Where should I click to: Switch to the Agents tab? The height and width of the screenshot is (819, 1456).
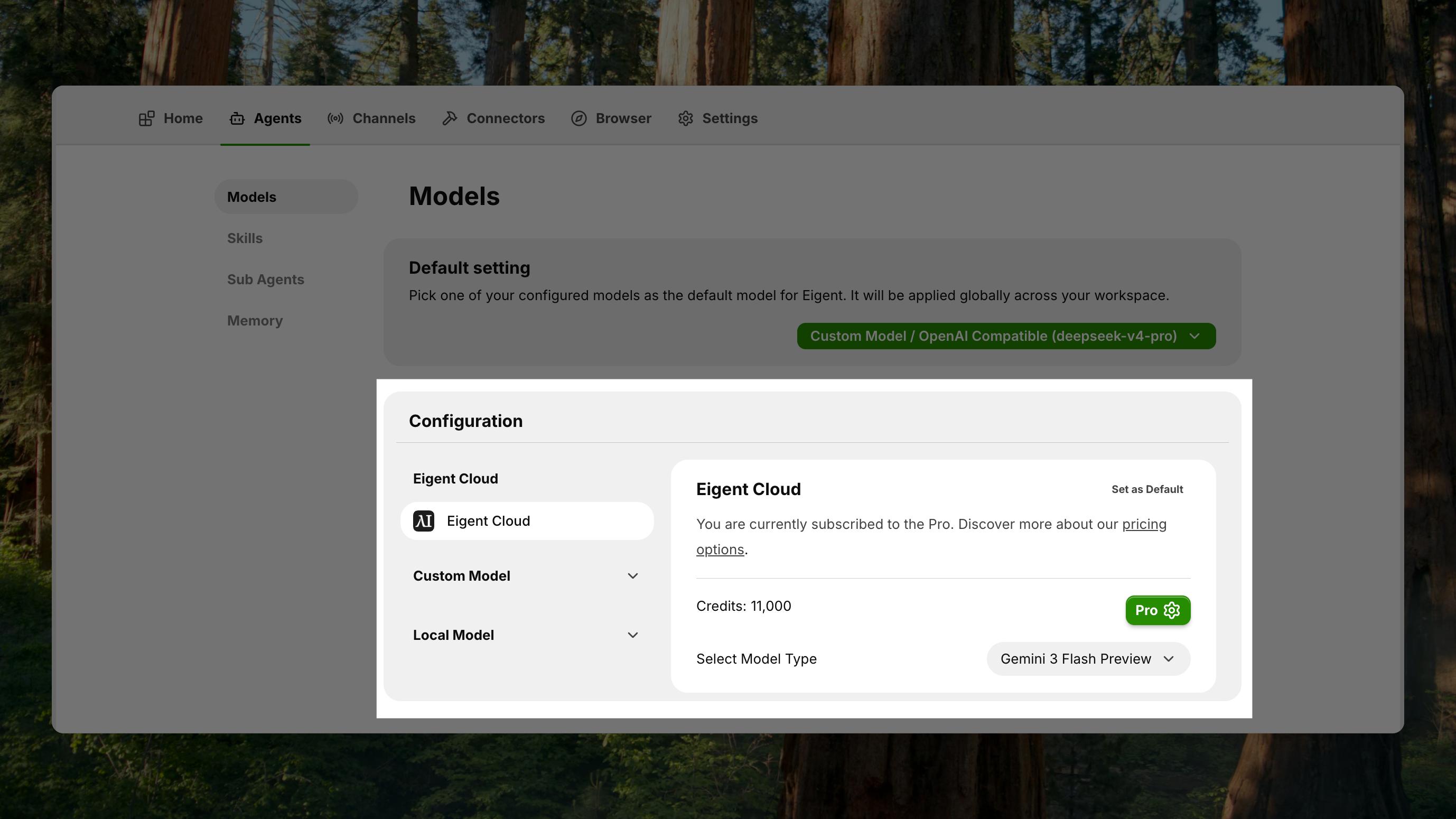click(265, 118)
